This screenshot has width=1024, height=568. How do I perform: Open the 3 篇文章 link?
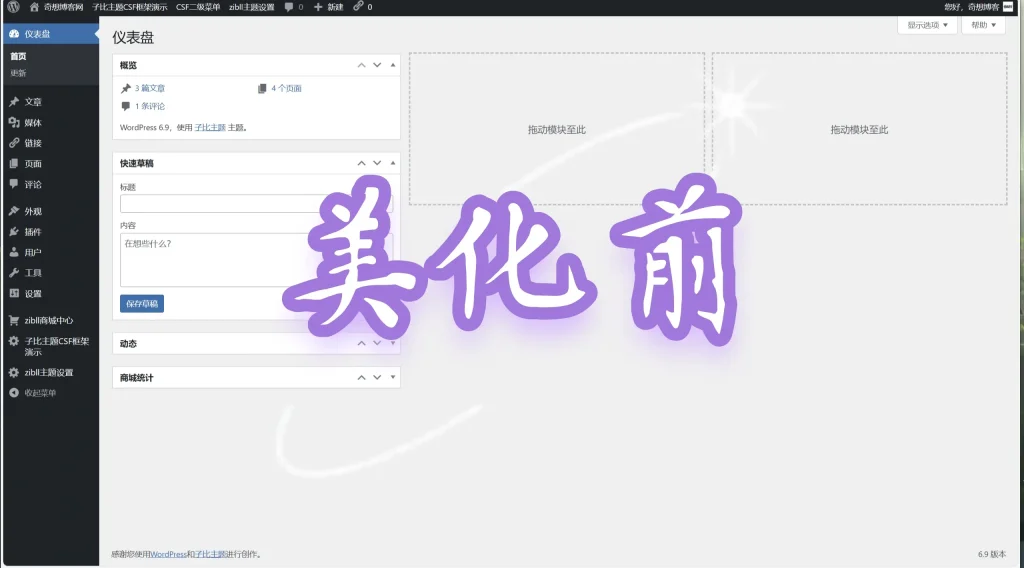pos(150,88)
